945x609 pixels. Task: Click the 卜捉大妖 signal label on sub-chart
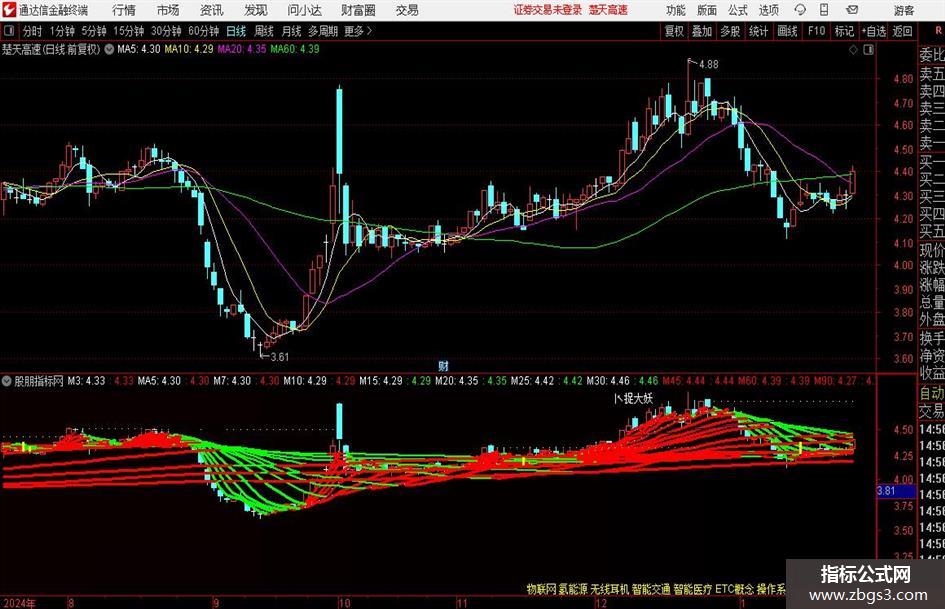633,399
